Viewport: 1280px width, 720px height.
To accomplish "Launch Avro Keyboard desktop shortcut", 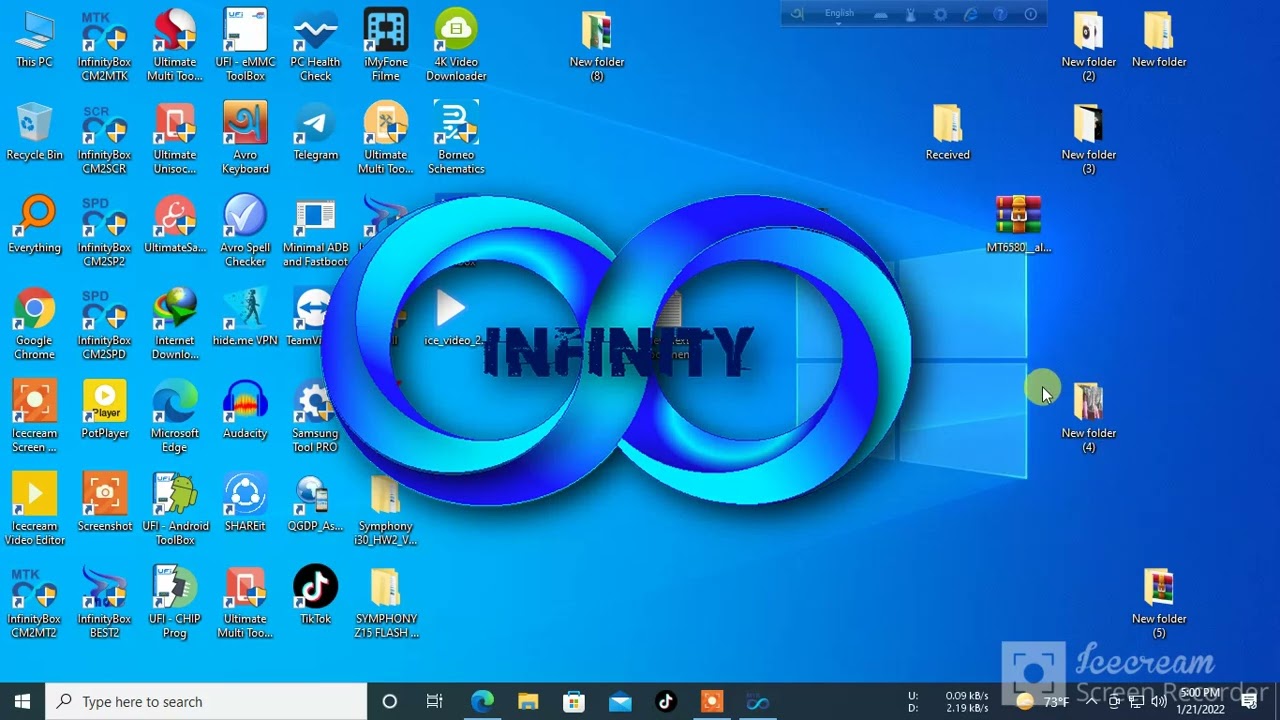I will tap(245, 139).
